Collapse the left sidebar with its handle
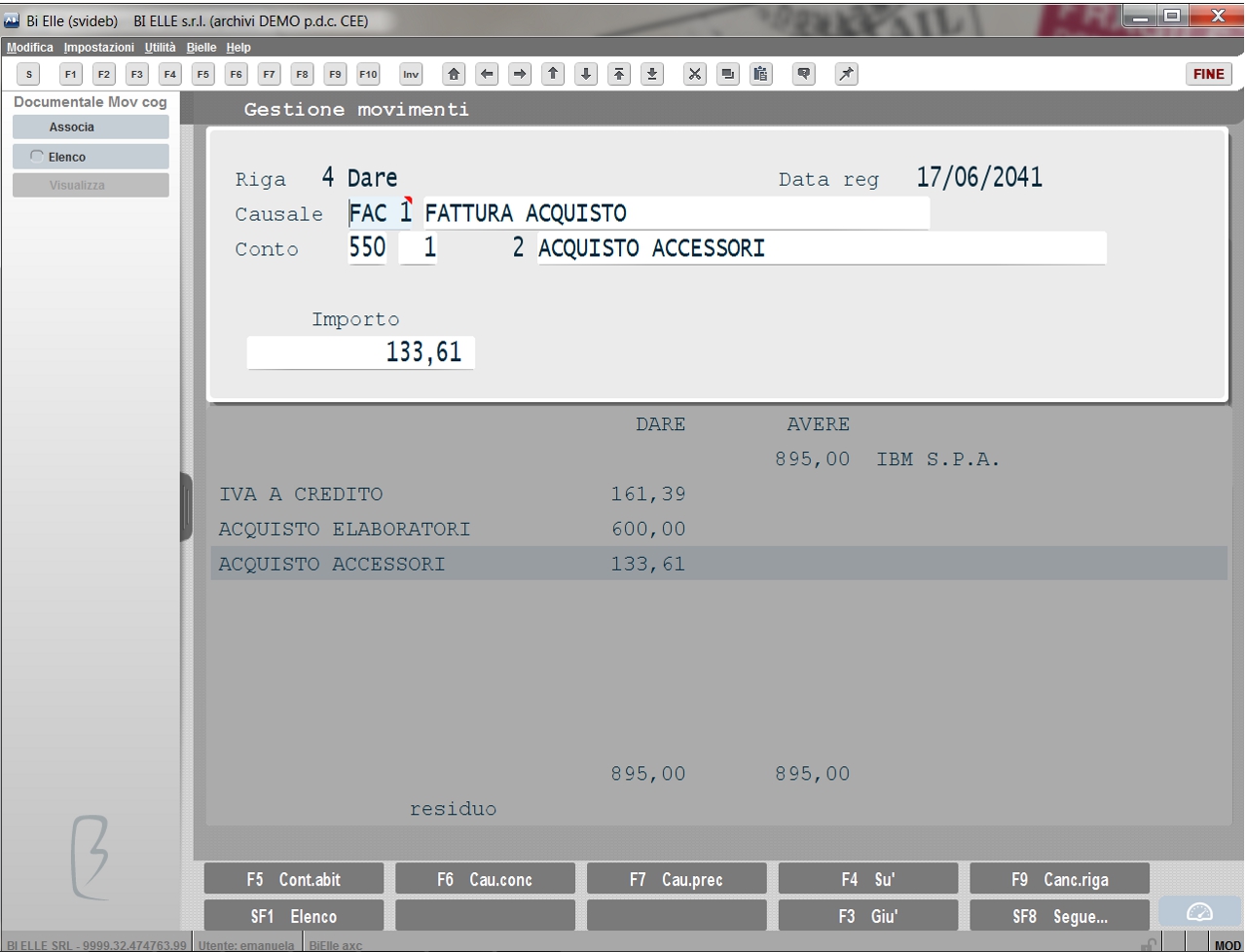 186,507
